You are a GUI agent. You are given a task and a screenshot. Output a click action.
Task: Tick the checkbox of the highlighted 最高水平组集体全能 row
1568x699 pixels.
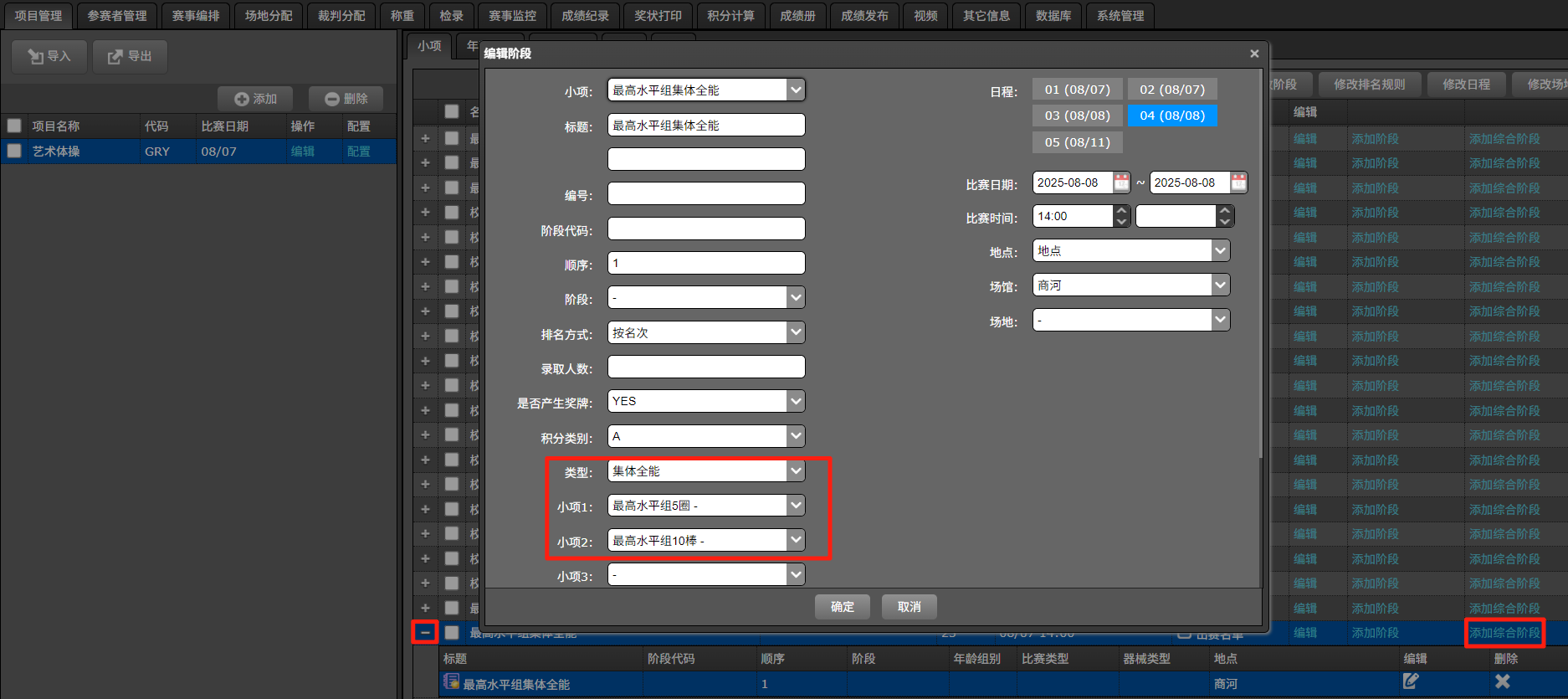point(452,633)
